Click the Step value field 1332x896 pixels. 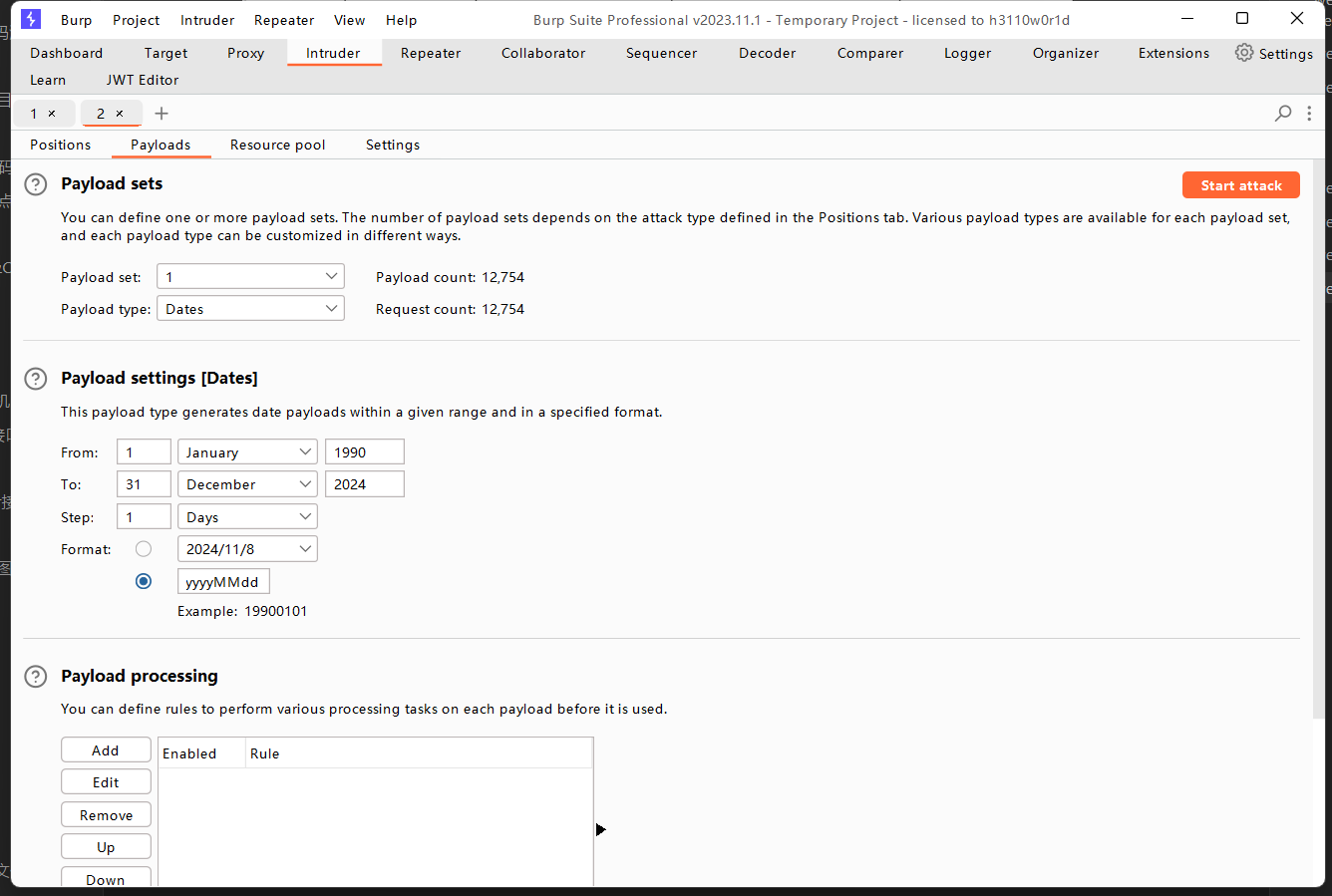click(144, 516)
